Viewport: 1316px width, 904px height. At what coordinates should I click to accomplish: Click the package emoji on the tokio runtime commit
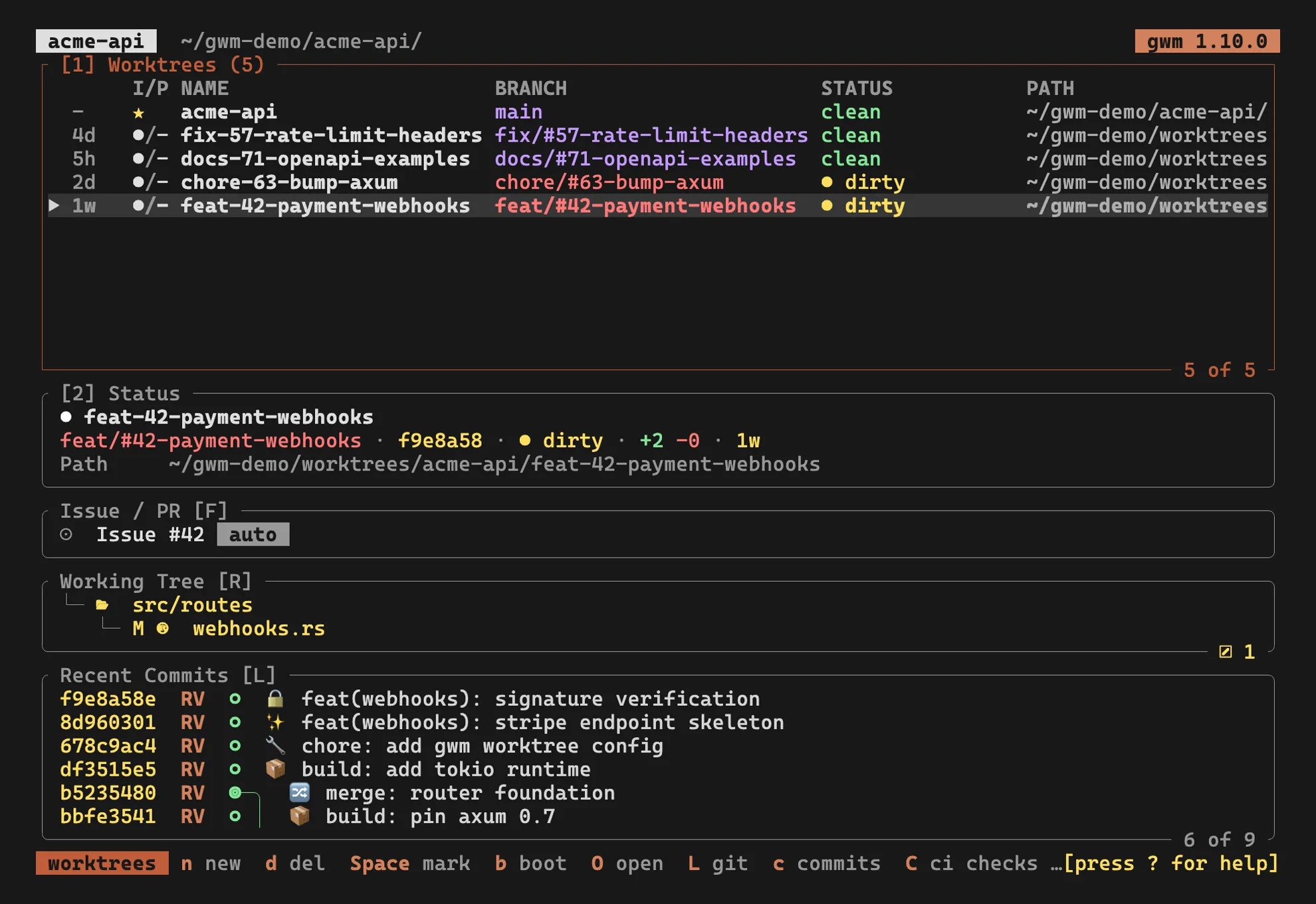pos(275,769)
